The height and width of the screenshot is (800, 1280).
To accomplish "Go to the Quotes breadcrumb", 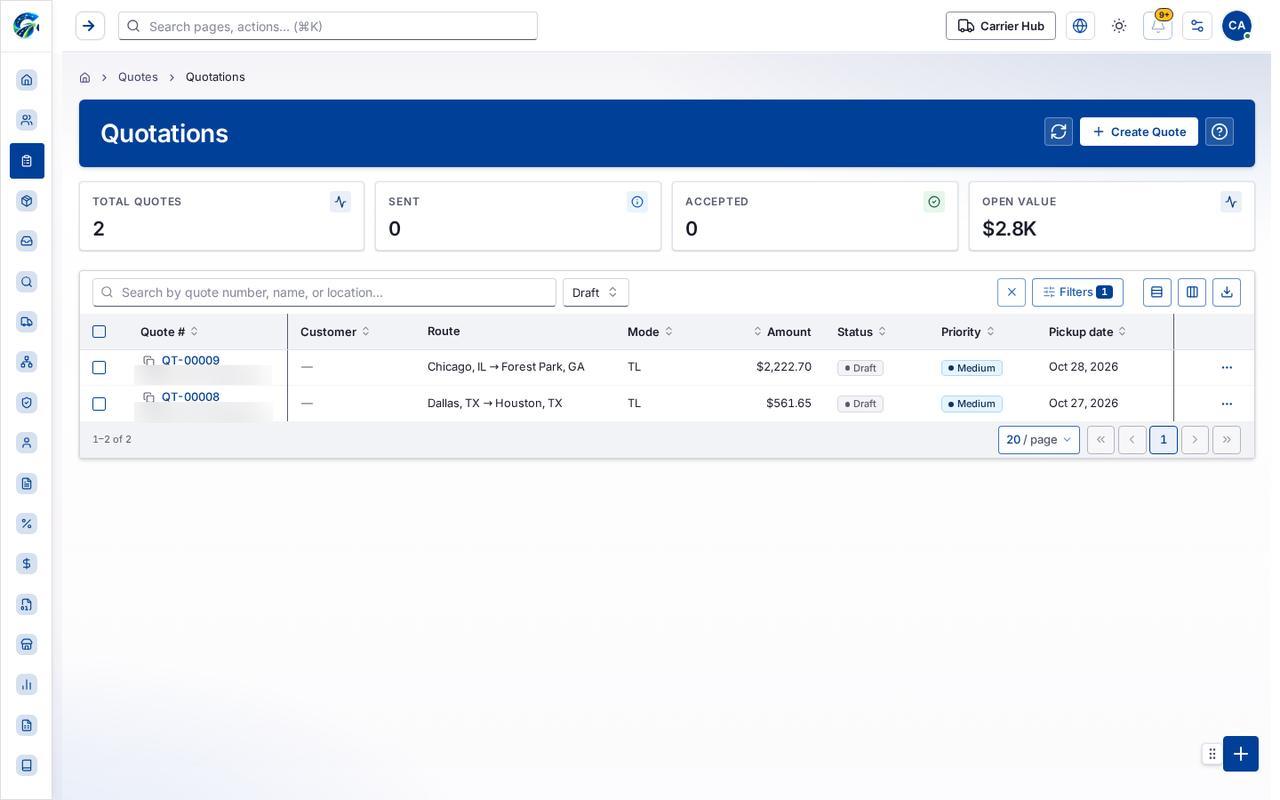I will 138,77.
